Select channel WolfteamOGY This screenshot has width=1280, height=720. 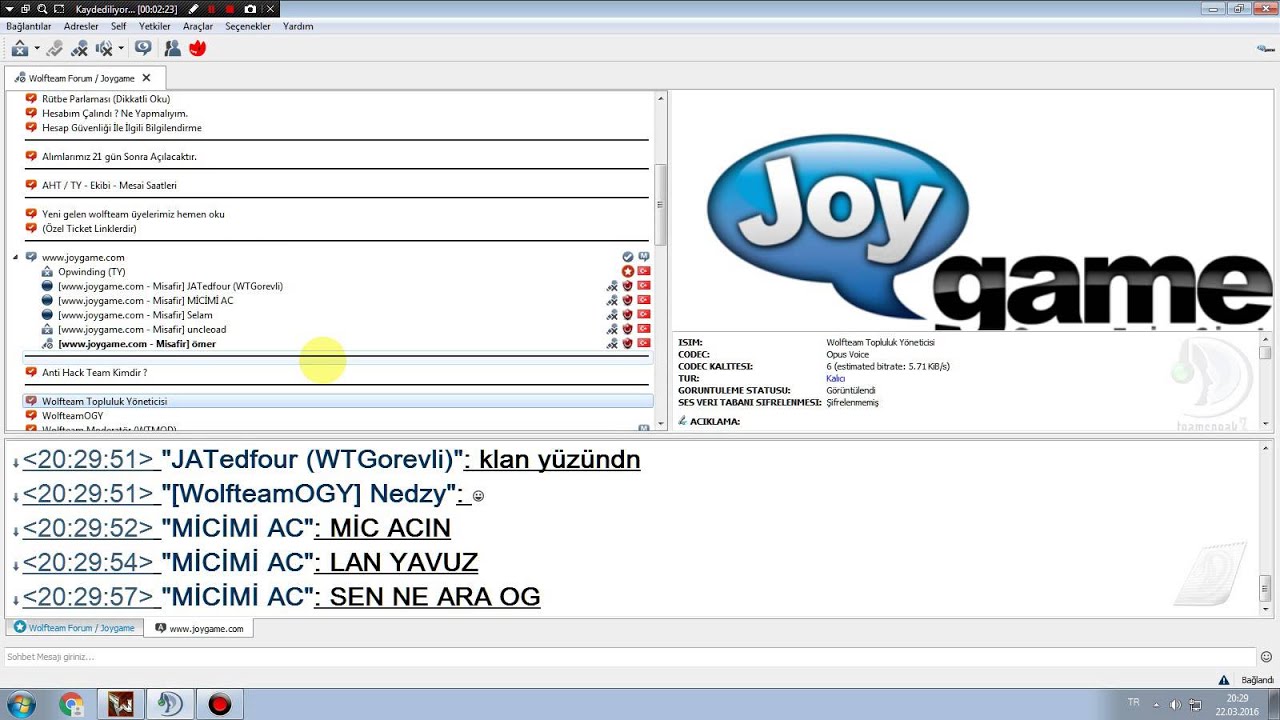pos(72,416)
